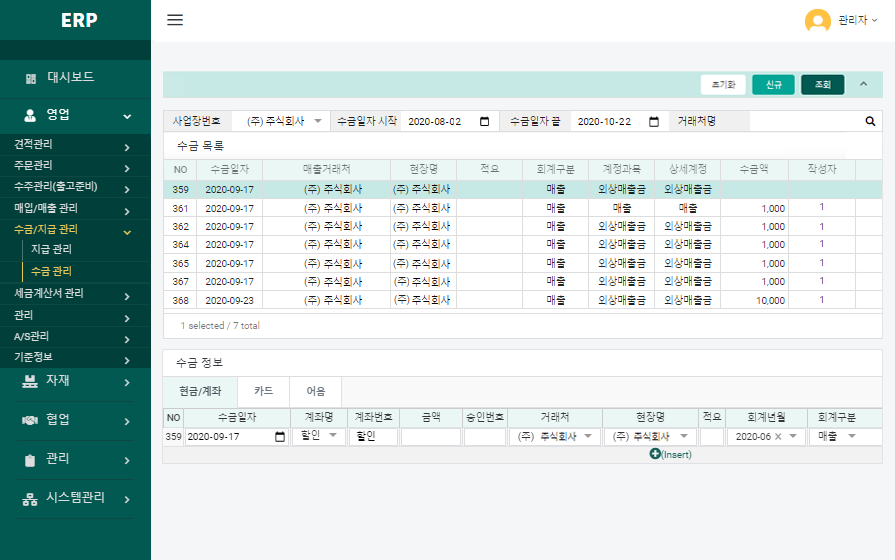Screen dimensions: 895x560
Task: Select row number 365 in the list
Action: click(522, 264)
